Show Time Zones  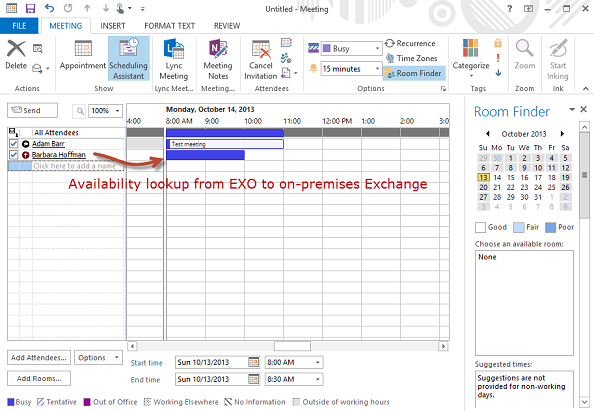pyautogui.click(x=411, y=58)
